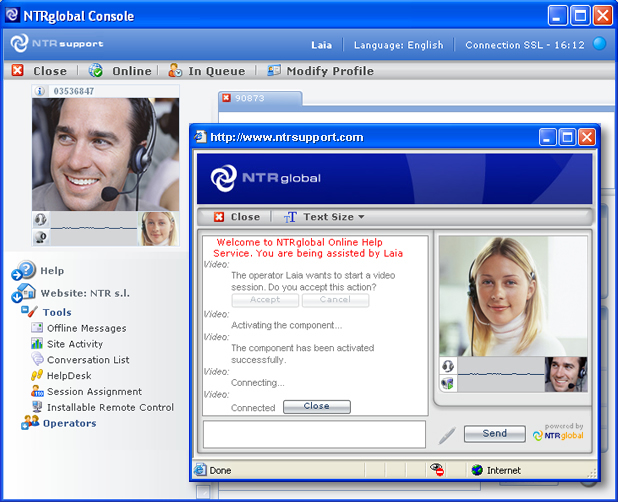This screenshot has height=502, width=618.
Task: Click the pen icon beside Send
Action: (x=447, y=435)
